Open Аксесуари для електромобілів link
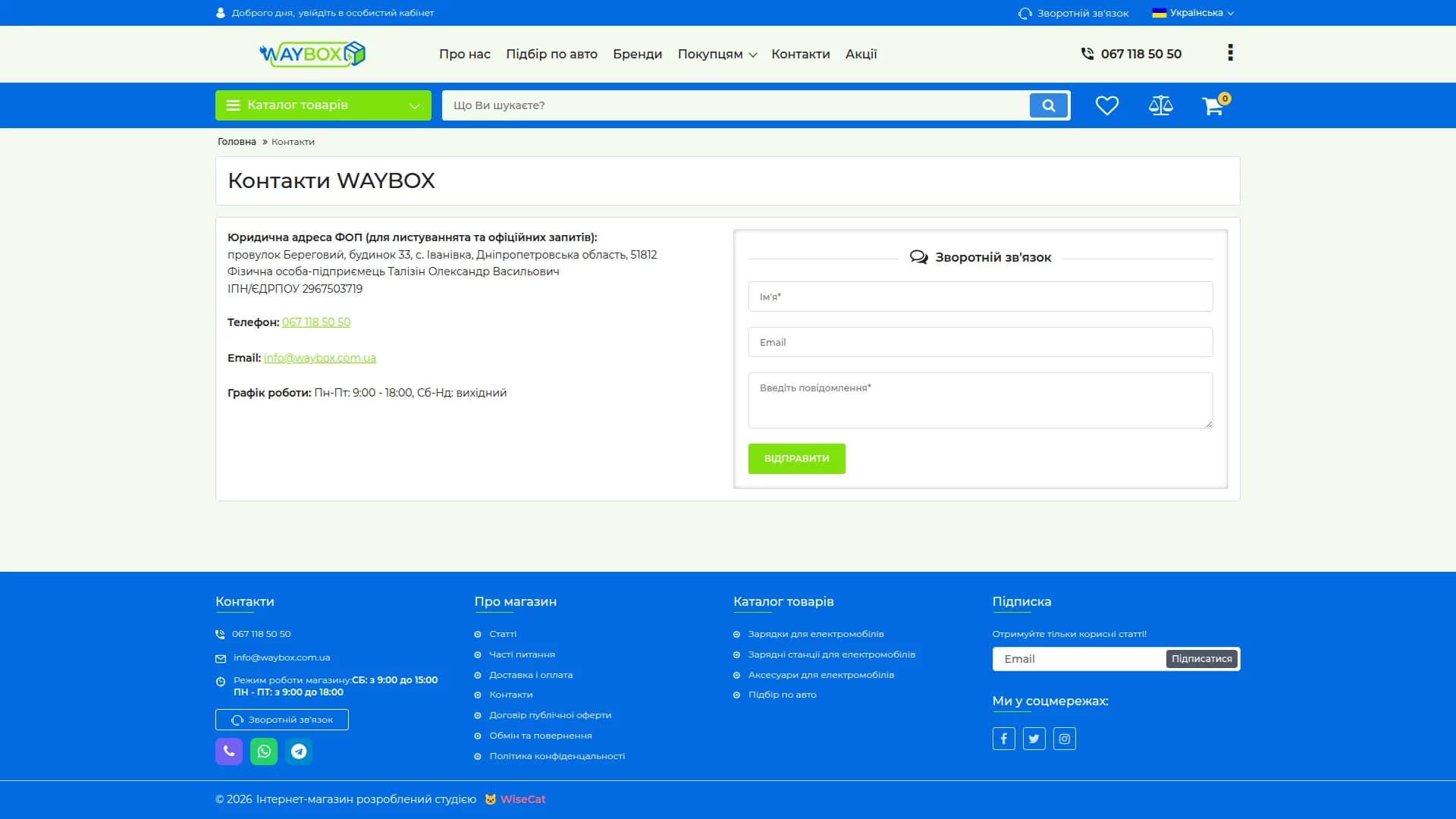Image resolution: width=1456 pixels, height=819 pixels. point(821,675)
